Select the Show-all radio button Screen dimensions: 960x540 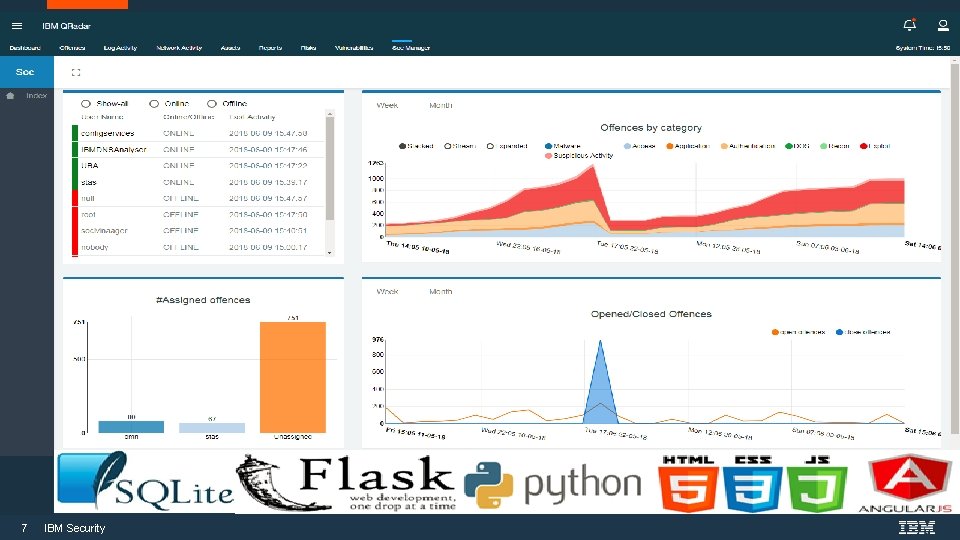coord(86,104)
